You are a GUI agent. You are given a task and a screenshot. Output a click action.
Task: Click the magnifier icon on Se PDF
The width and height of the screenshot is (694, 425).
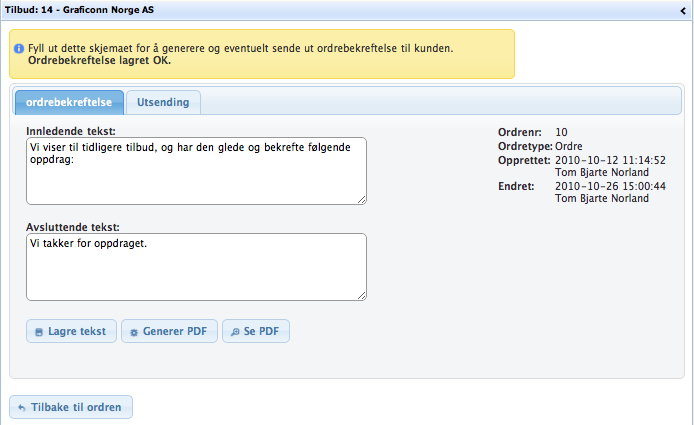pos(235,332)
